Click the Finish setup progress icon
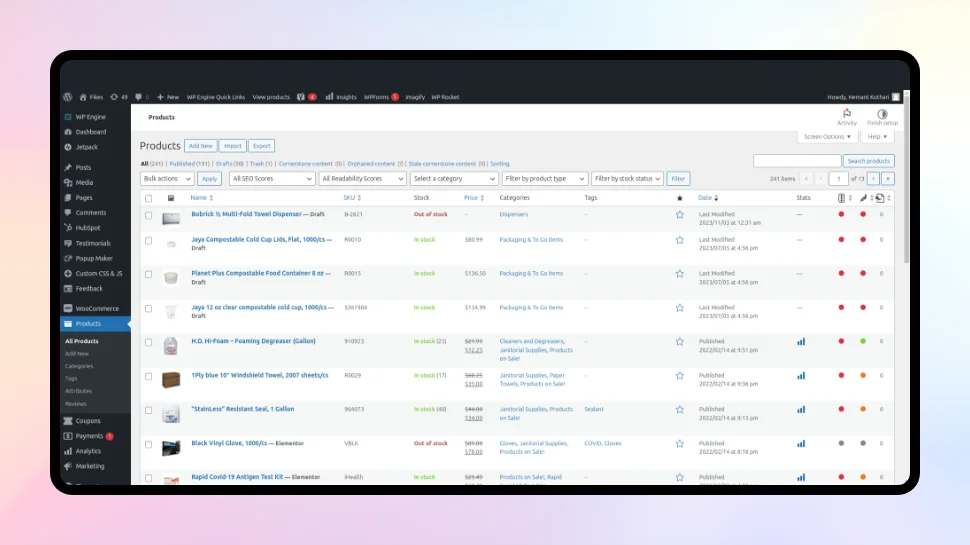 (882, 115)
